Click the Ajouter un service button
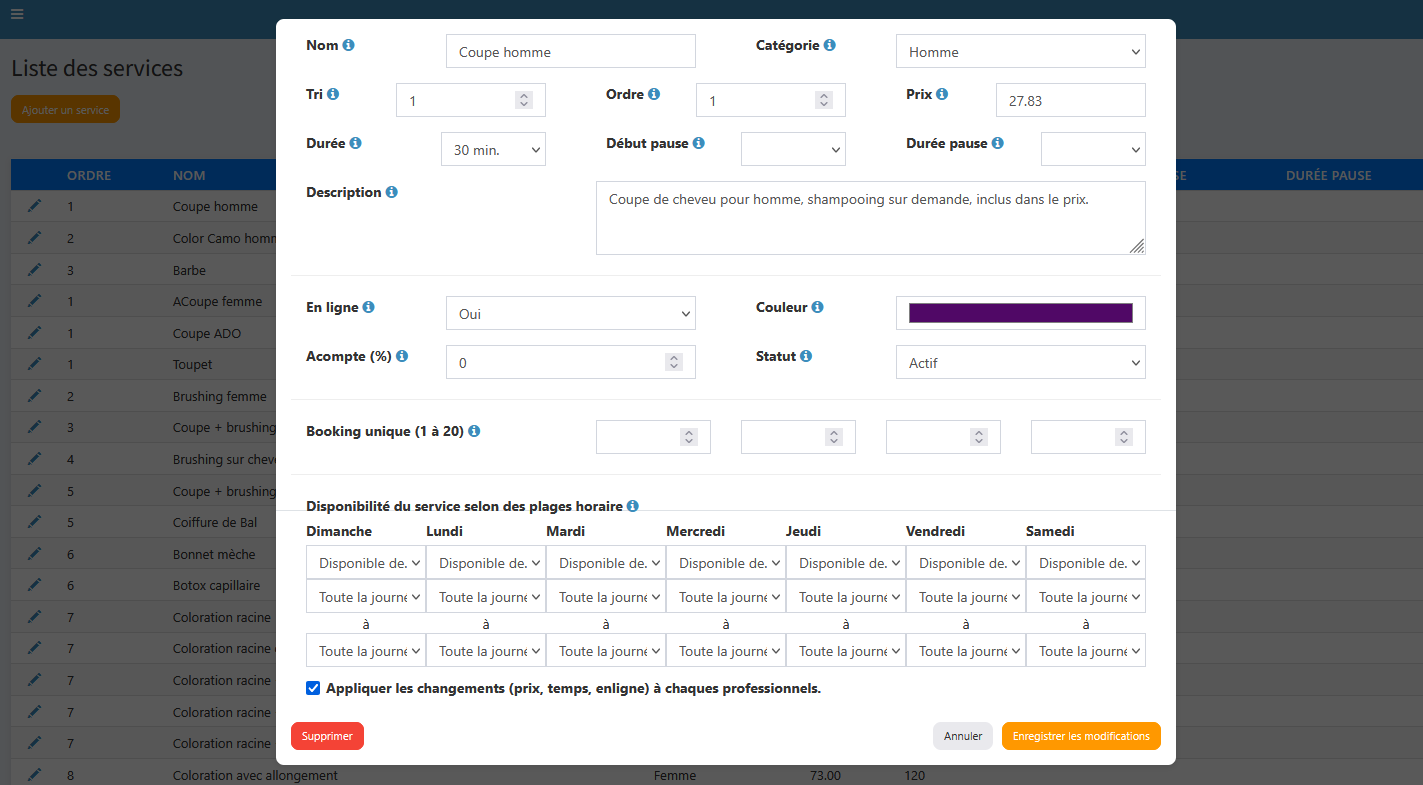Viewport: 1423px width, 785px height. [x=66, y=109]
